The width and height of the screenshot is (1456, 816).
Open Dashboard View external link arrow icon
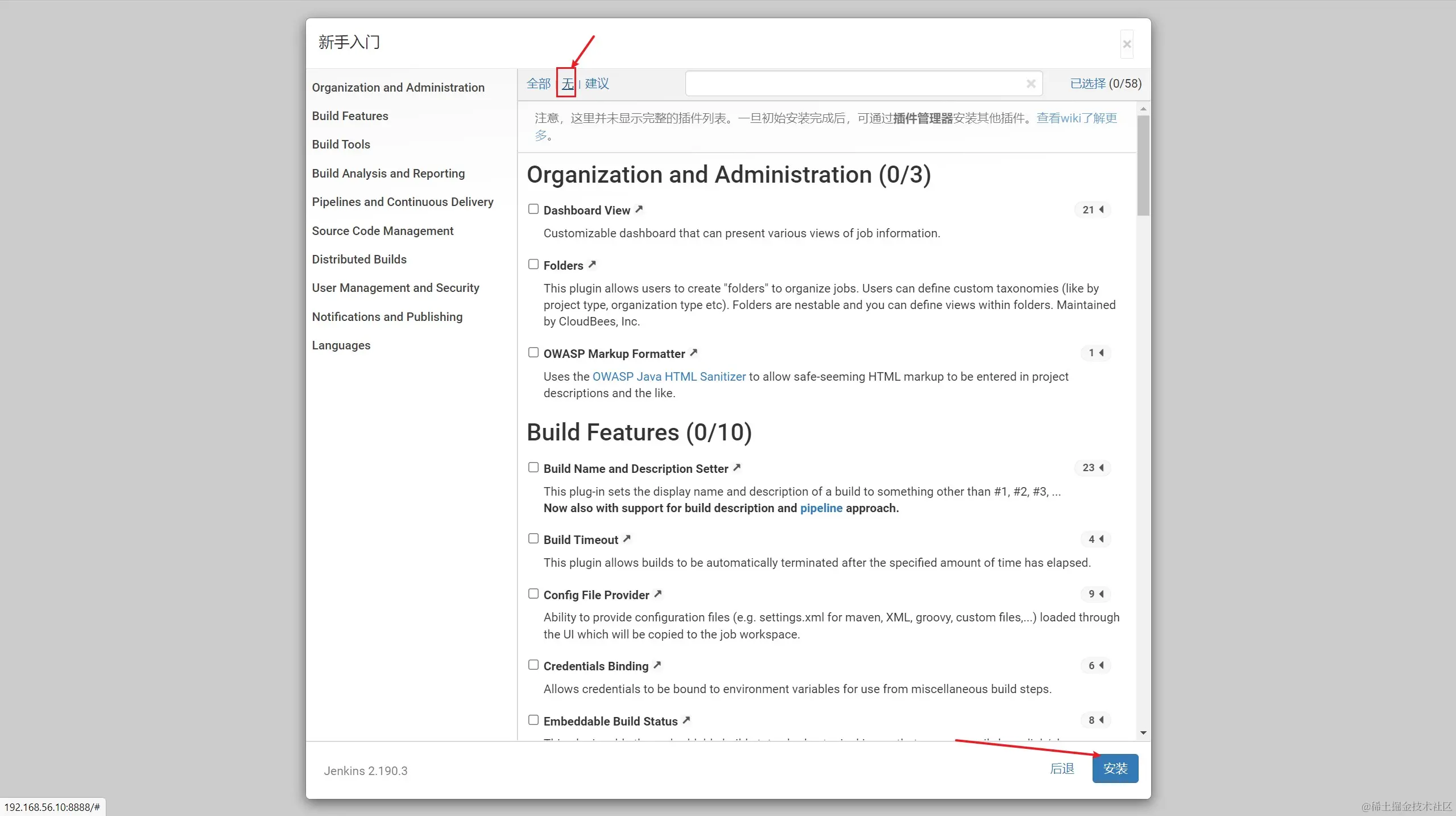coord(639,209)
